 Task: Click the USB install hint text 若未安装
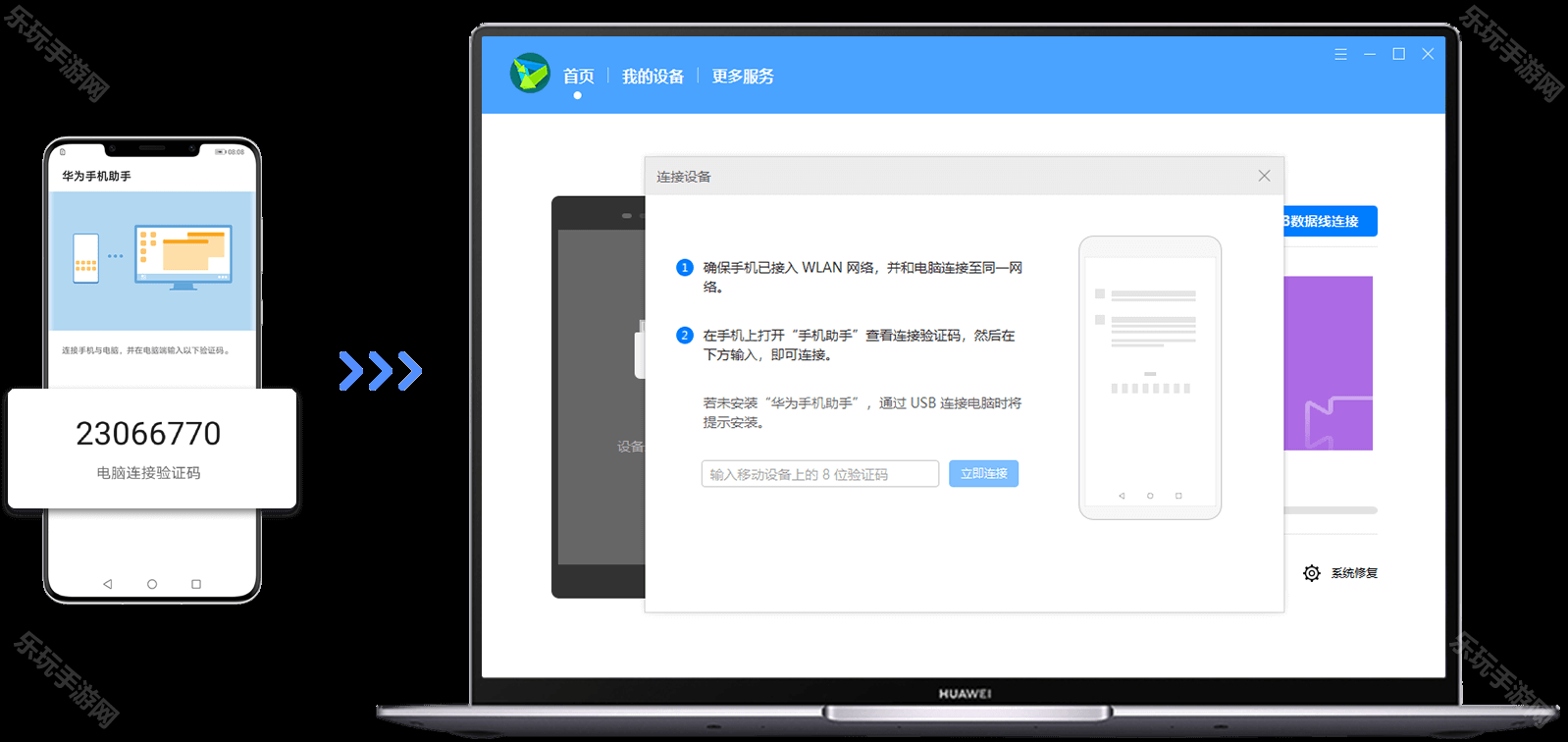coord(862,412)
